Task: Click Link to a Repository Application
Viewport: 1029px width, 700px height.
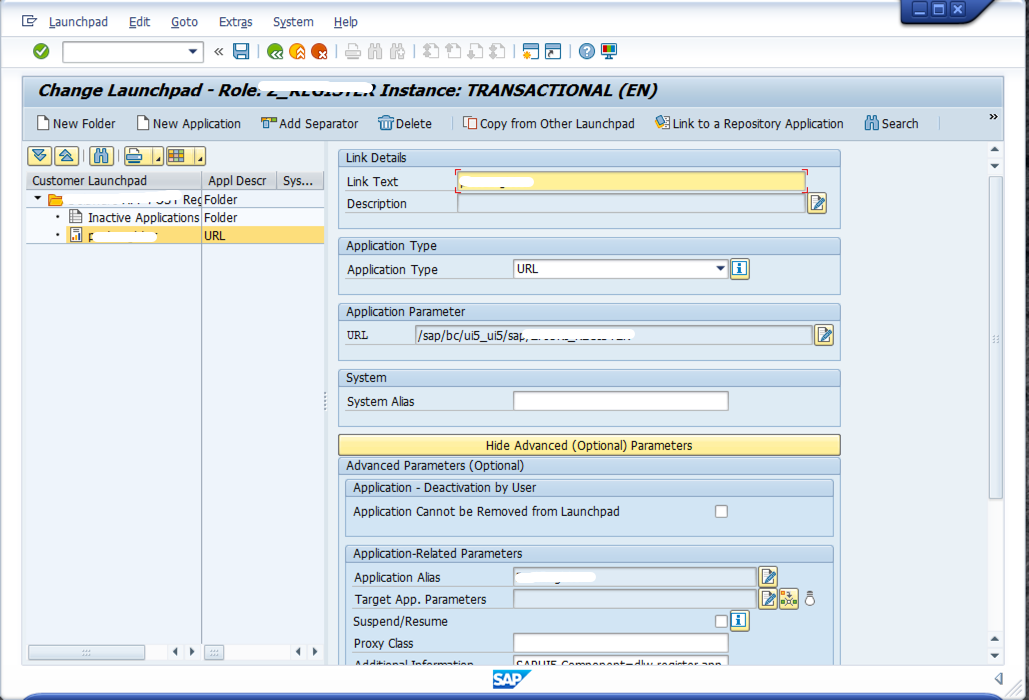Action: click(749, 123)
